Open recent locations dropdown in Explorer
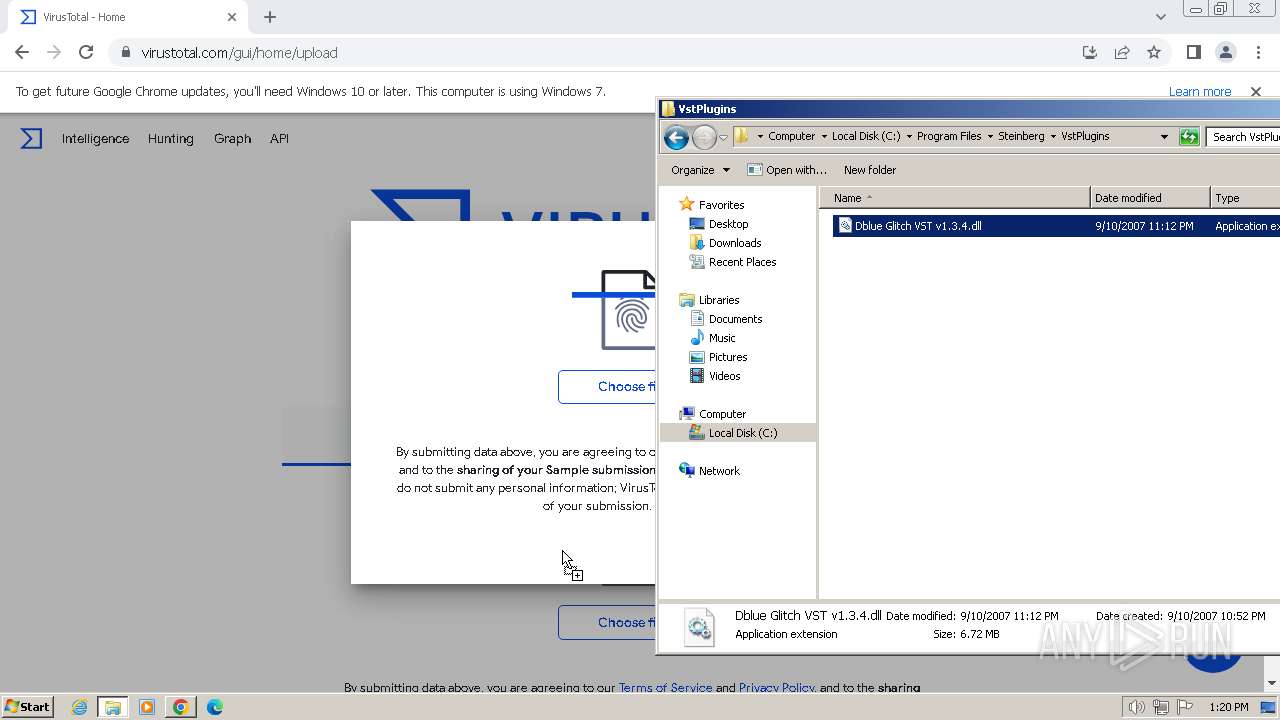Viewport: 1280px width, 720px height. tap(723, 138)
